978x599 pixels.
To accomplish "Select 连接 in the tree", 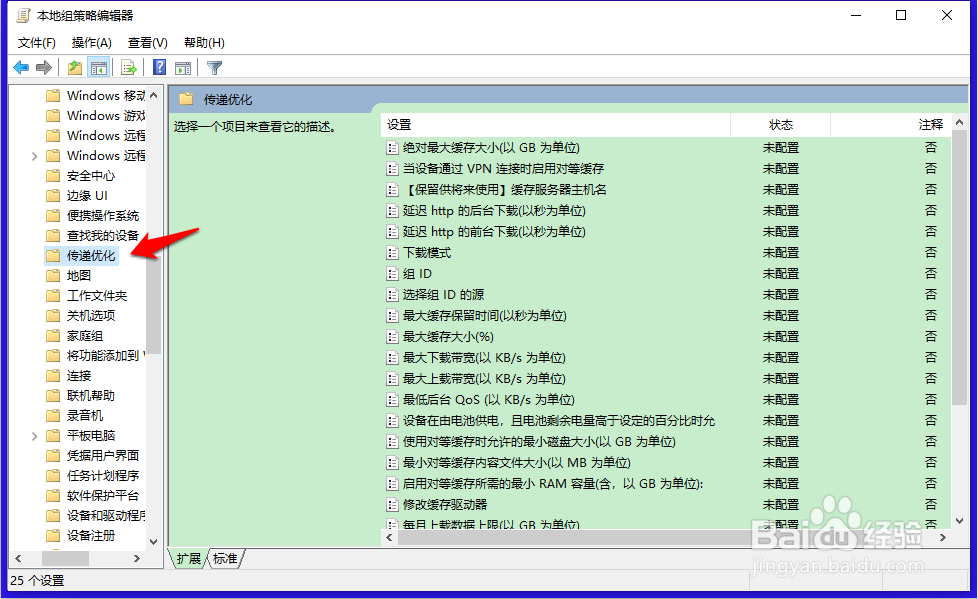I will (79, 375).
